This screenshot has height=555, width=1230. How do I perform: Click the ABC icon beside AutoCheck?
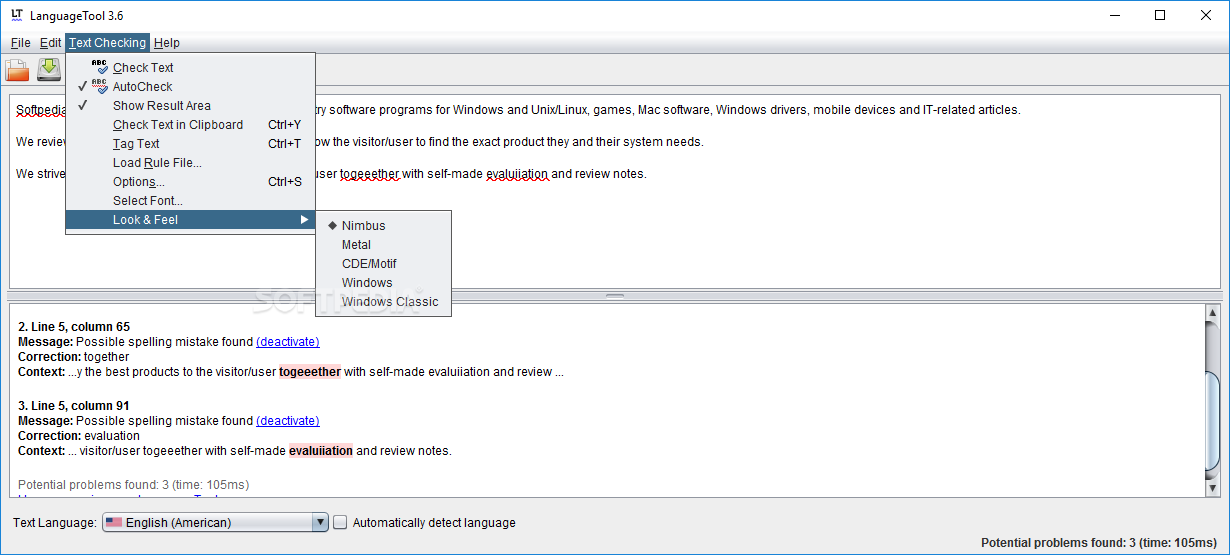tap(99, 86)
